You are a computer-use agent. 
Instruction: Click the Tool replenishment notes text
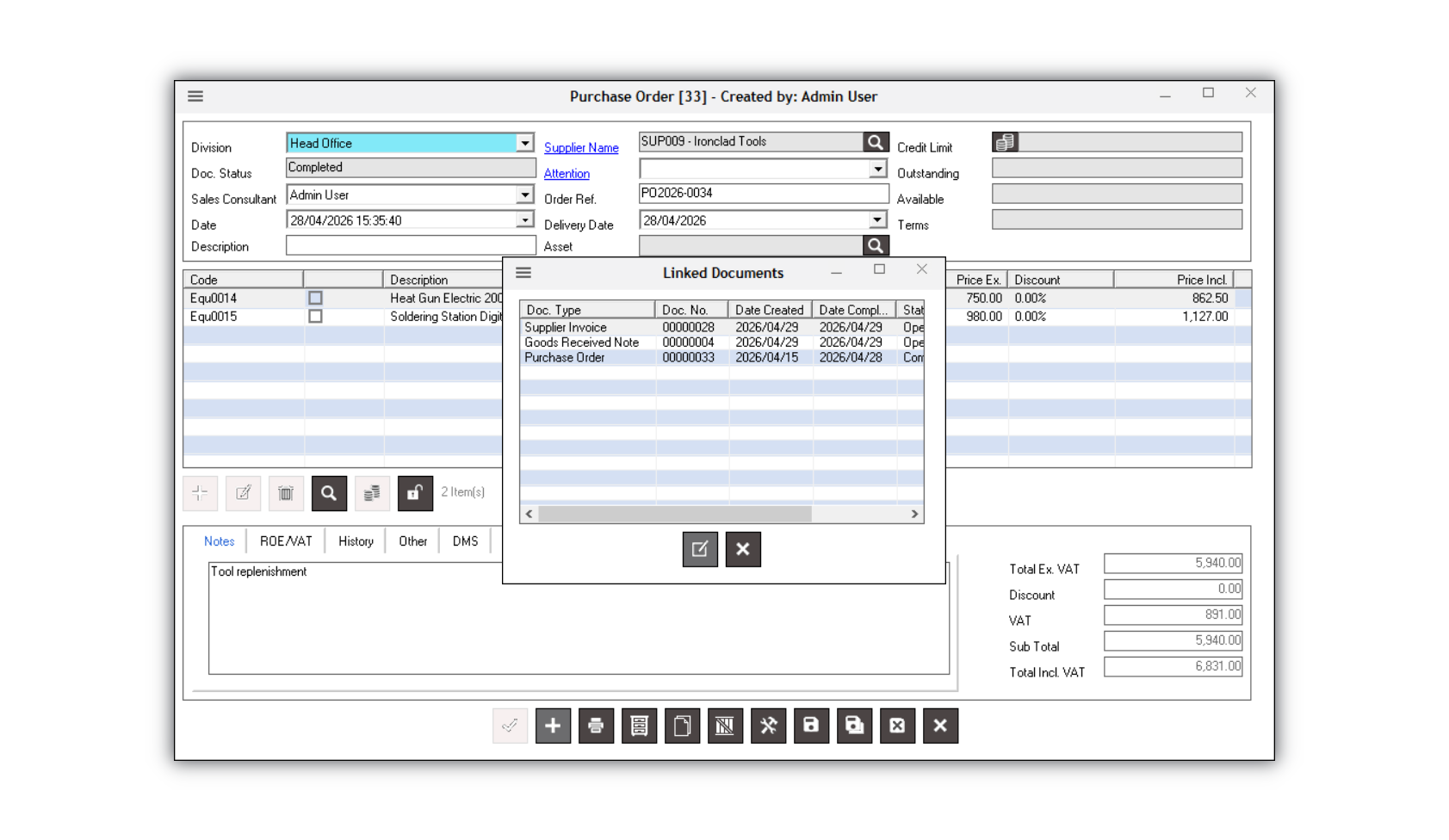tap(259, 571)
